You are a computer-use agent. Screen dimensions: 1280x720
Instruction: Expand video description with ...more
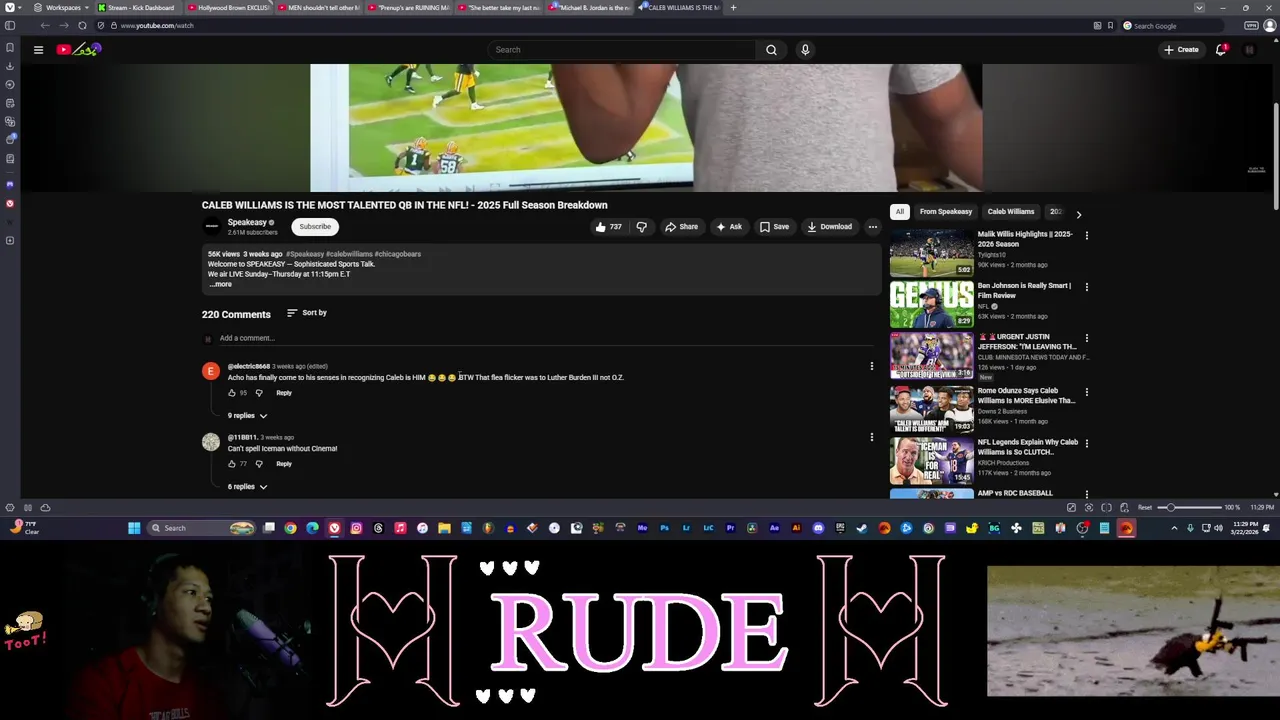220,284
